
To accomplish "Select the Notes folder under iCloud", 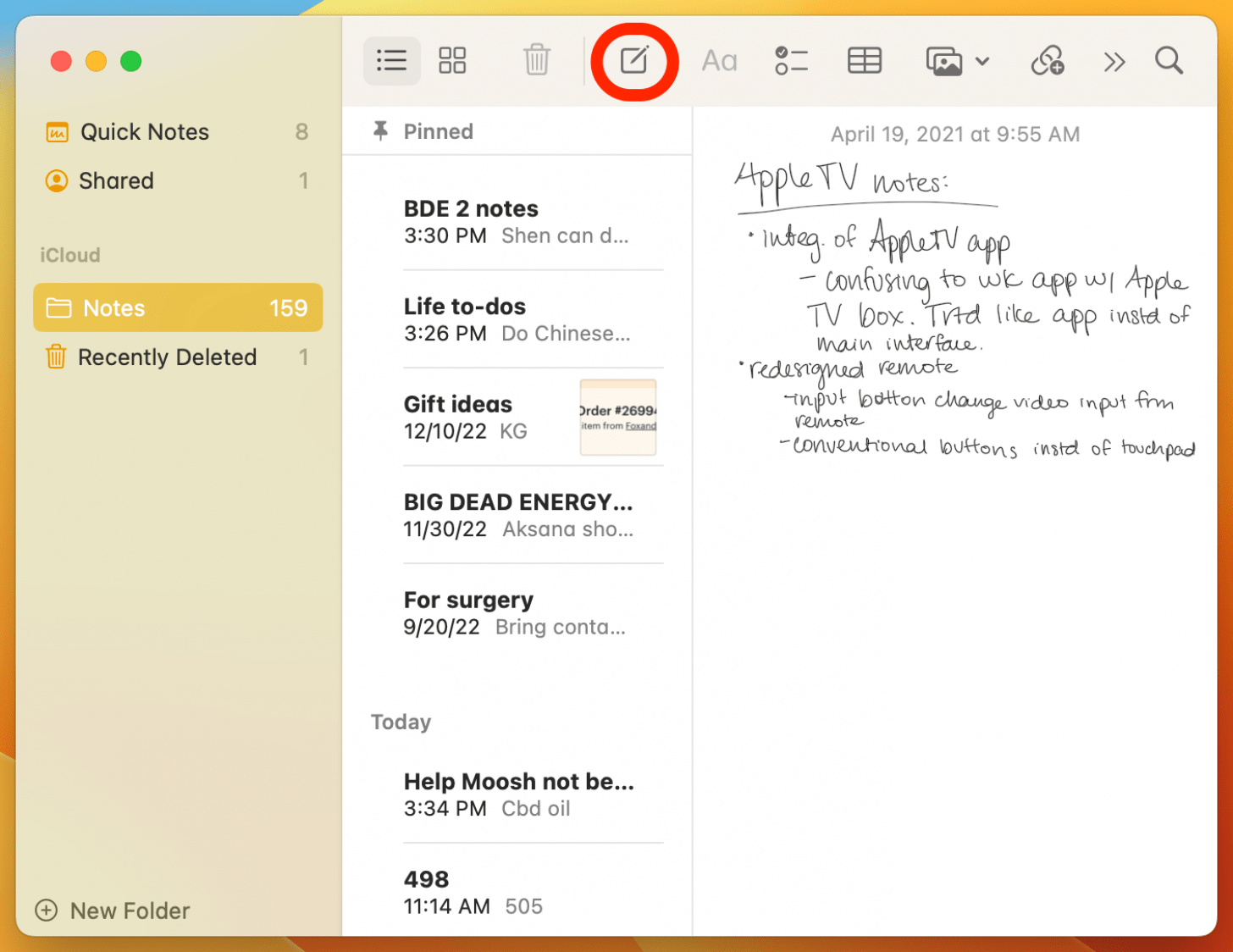I will tap(113, 307).
